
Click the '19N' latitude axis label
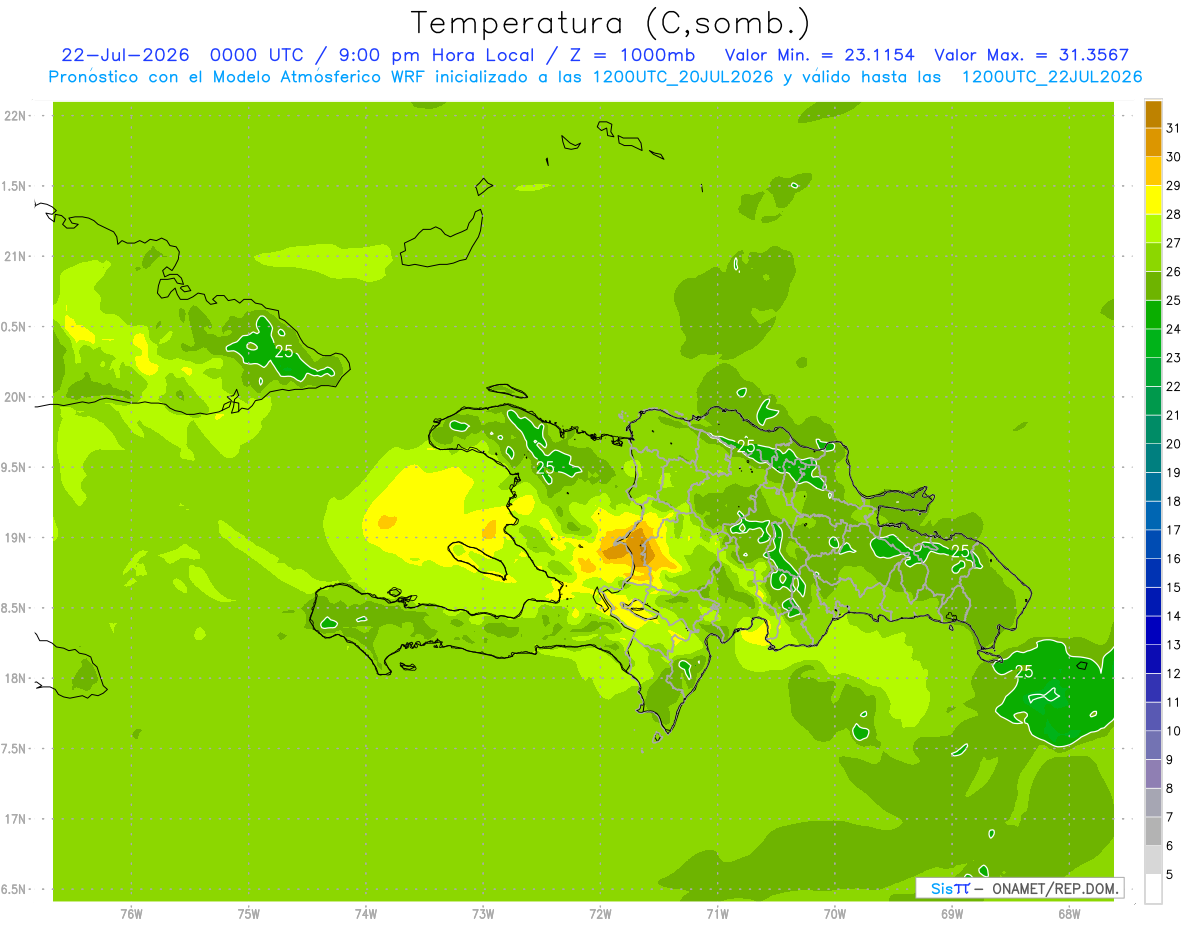16,538
